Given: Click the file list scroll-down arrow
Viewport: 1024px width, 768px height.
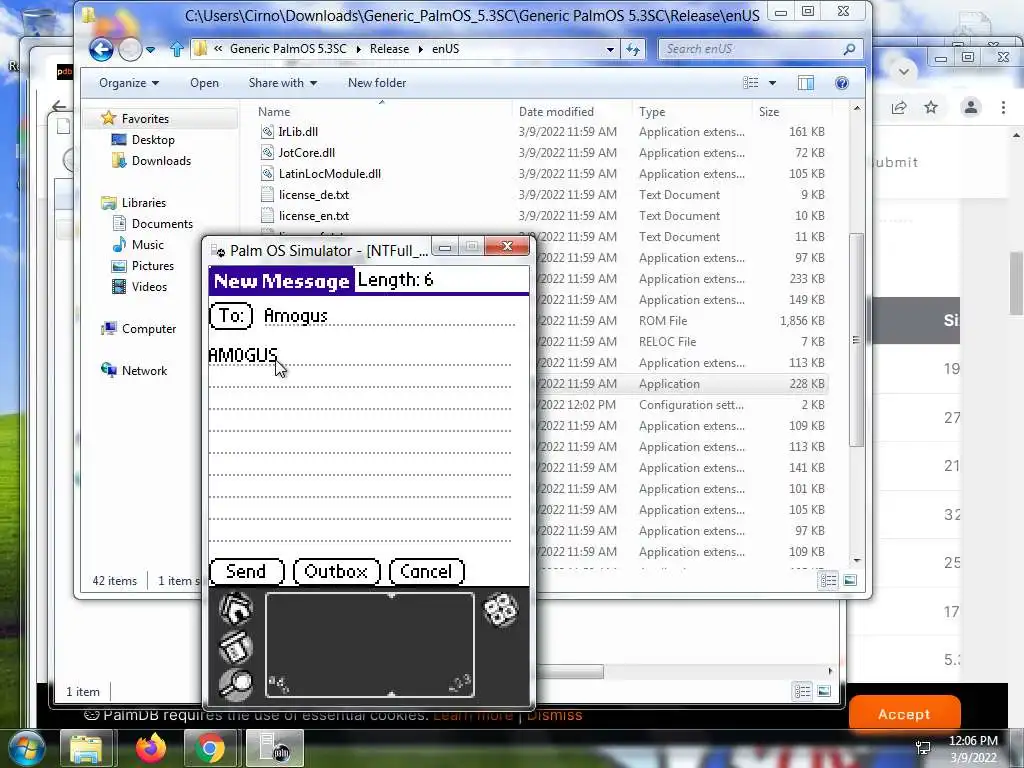Looking at the screenshot, I should click(857, 560).
